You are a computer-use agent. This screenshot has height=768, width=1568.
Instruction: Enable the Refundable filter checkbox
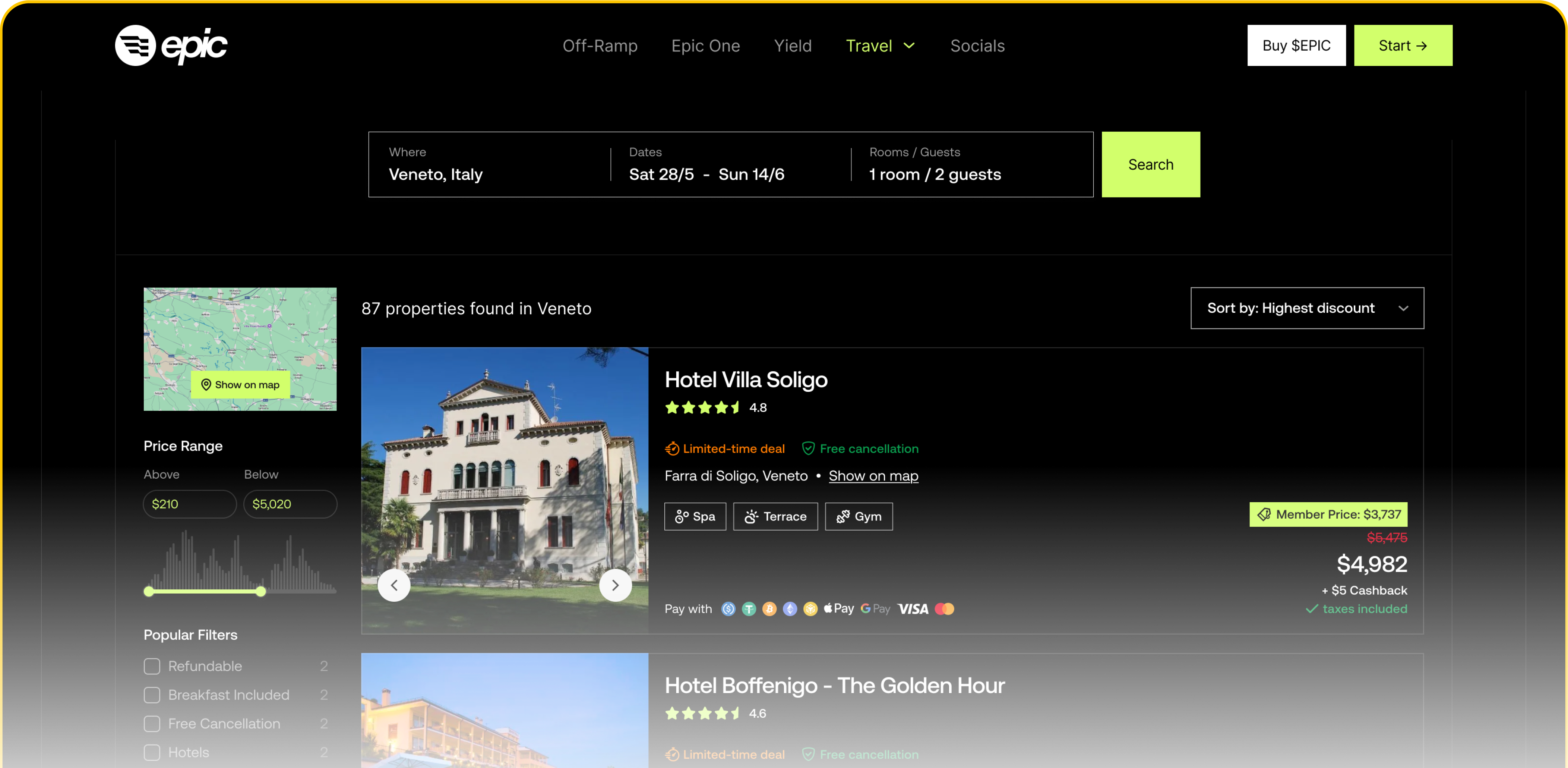click(x=152, y=666)
